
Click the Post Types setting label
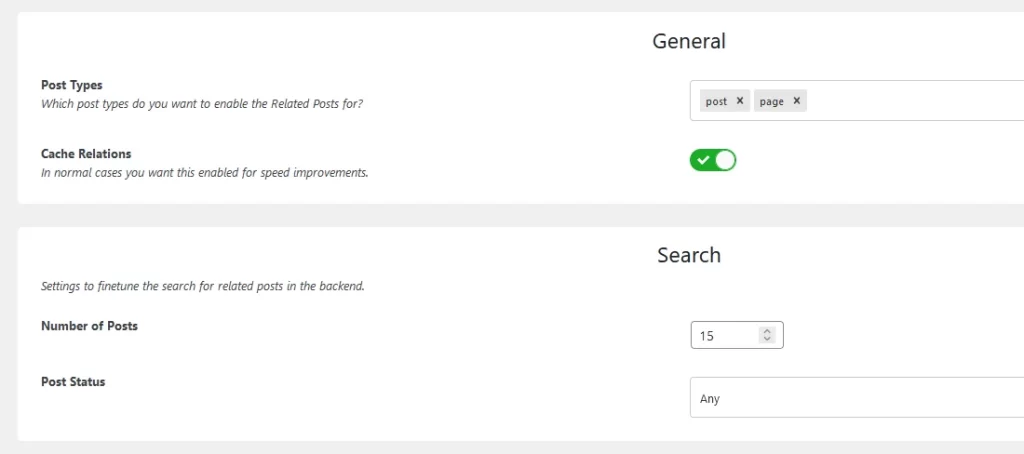coord(72,85)
